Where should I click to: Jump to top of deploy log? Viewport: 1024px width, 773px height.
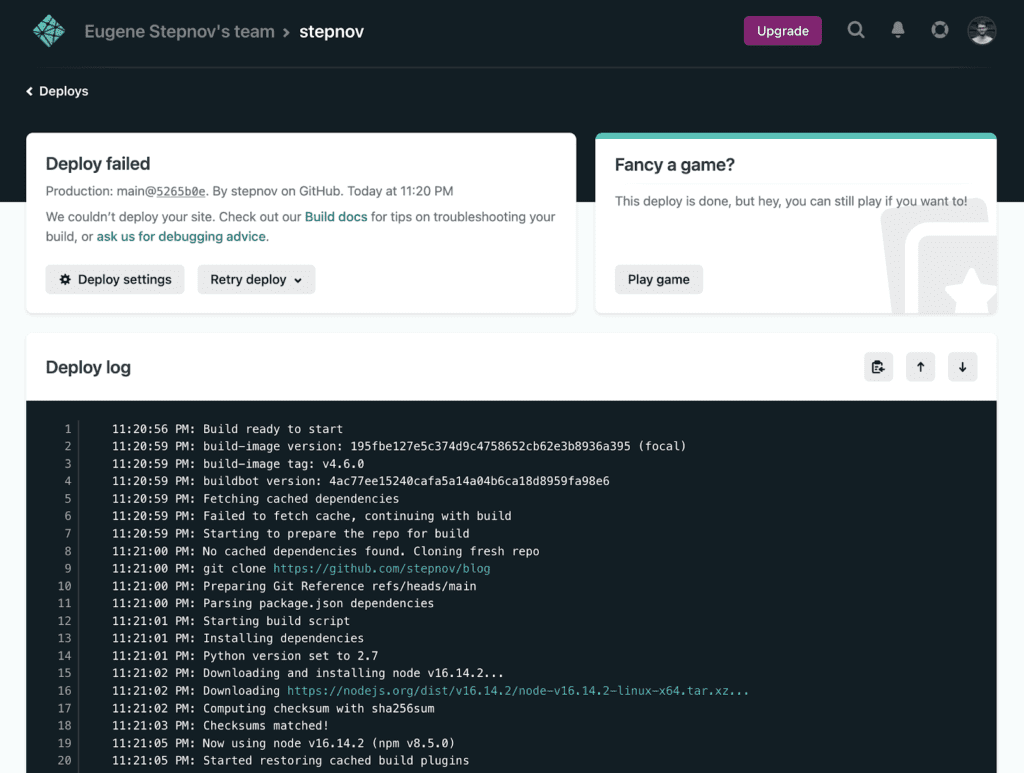pyautogui.click(x=920, y=367)
